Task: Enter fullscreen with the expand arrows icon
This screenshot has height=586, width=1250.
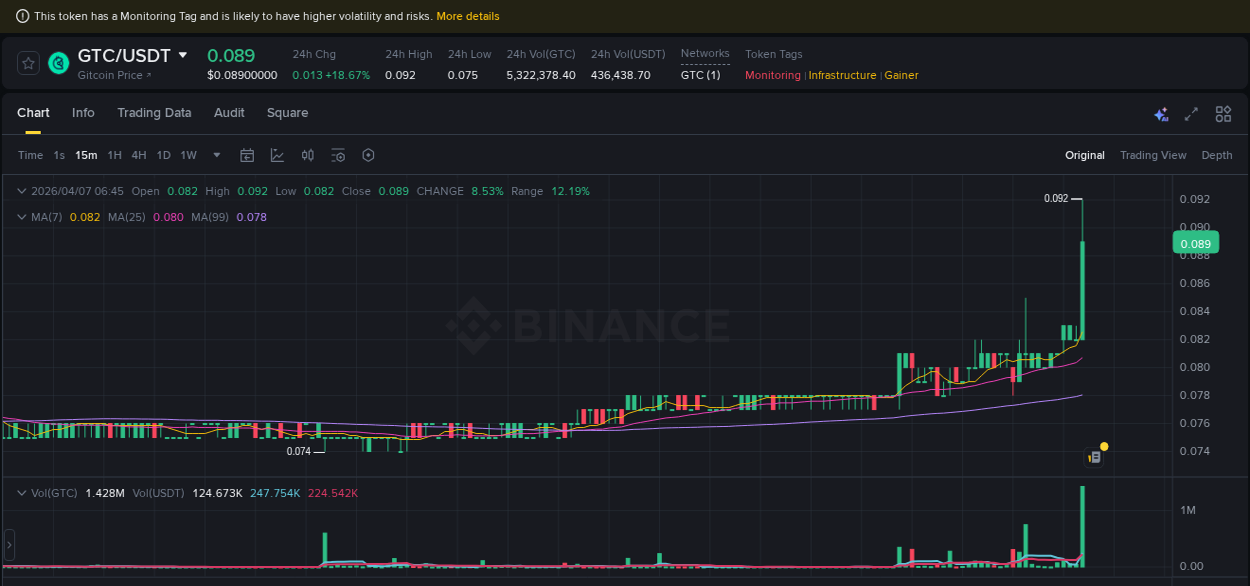Action: pos(1191,114)
